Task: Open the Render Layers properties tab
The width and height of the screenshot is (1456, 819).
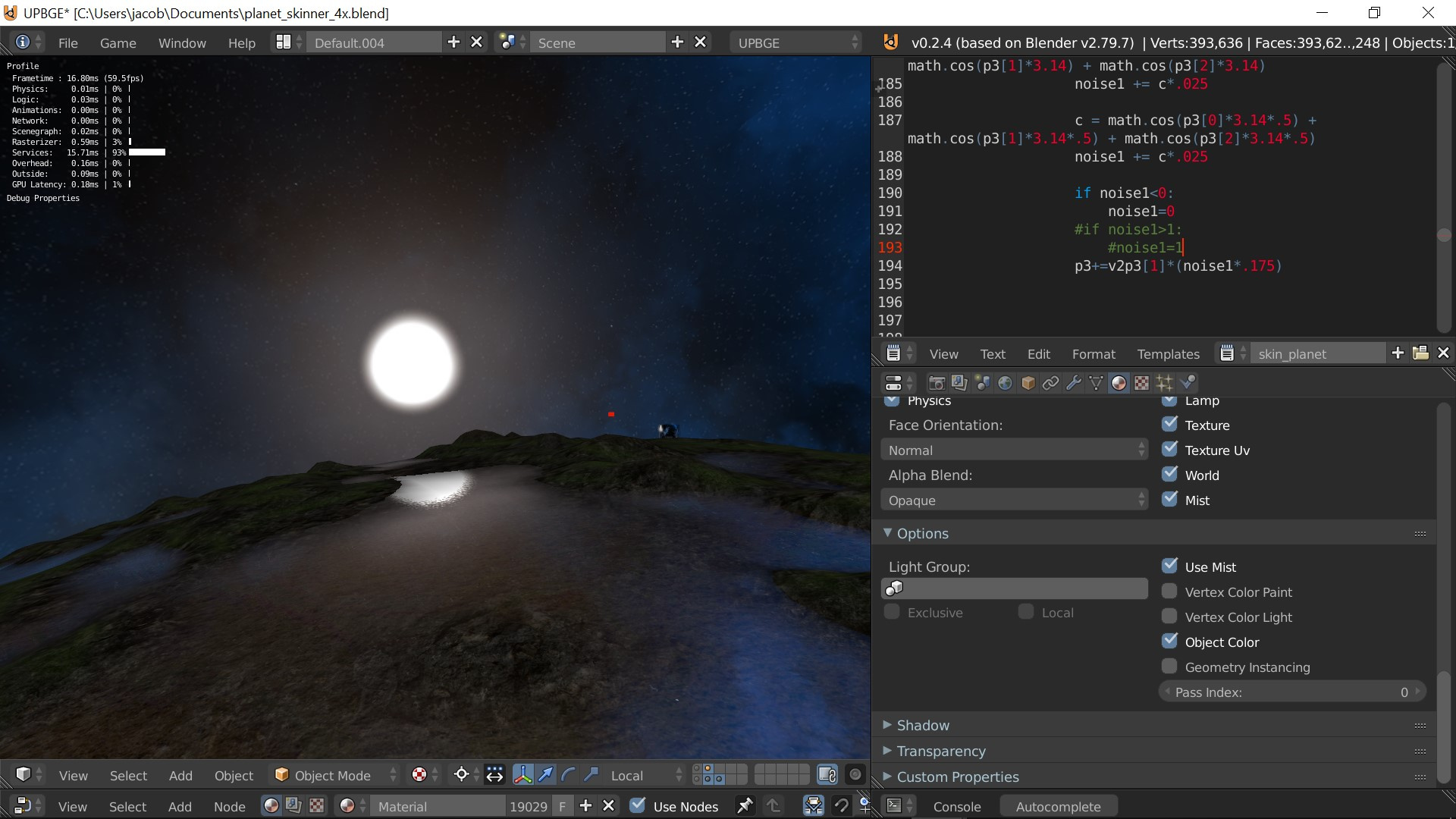Action: coord(959,383)
